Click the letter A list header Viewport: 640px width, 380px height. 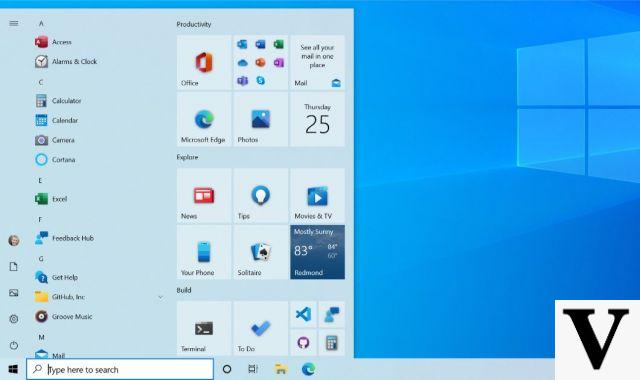click(x=41, y=24)
